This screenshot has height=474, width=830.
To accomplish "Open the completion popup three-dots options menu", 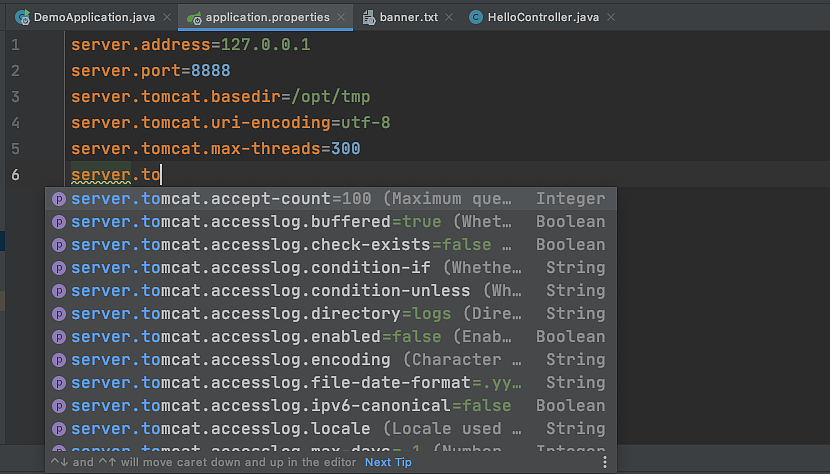I will [604, 462].
